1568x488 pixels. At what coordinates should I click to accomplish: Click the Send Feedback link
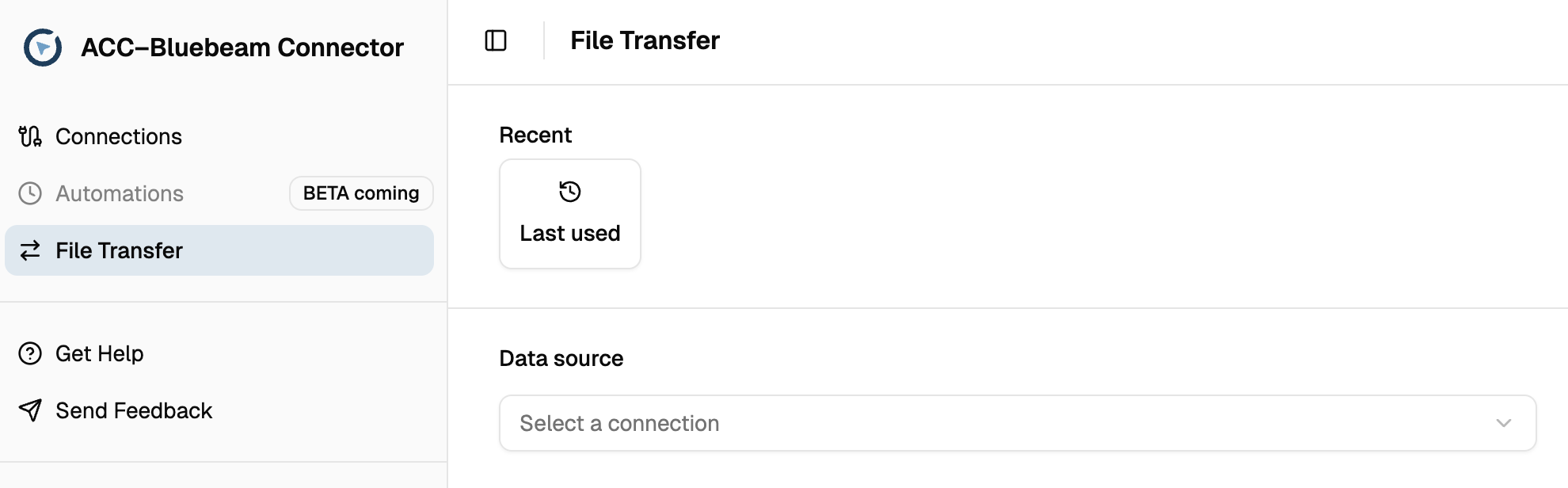coord(134,410)
